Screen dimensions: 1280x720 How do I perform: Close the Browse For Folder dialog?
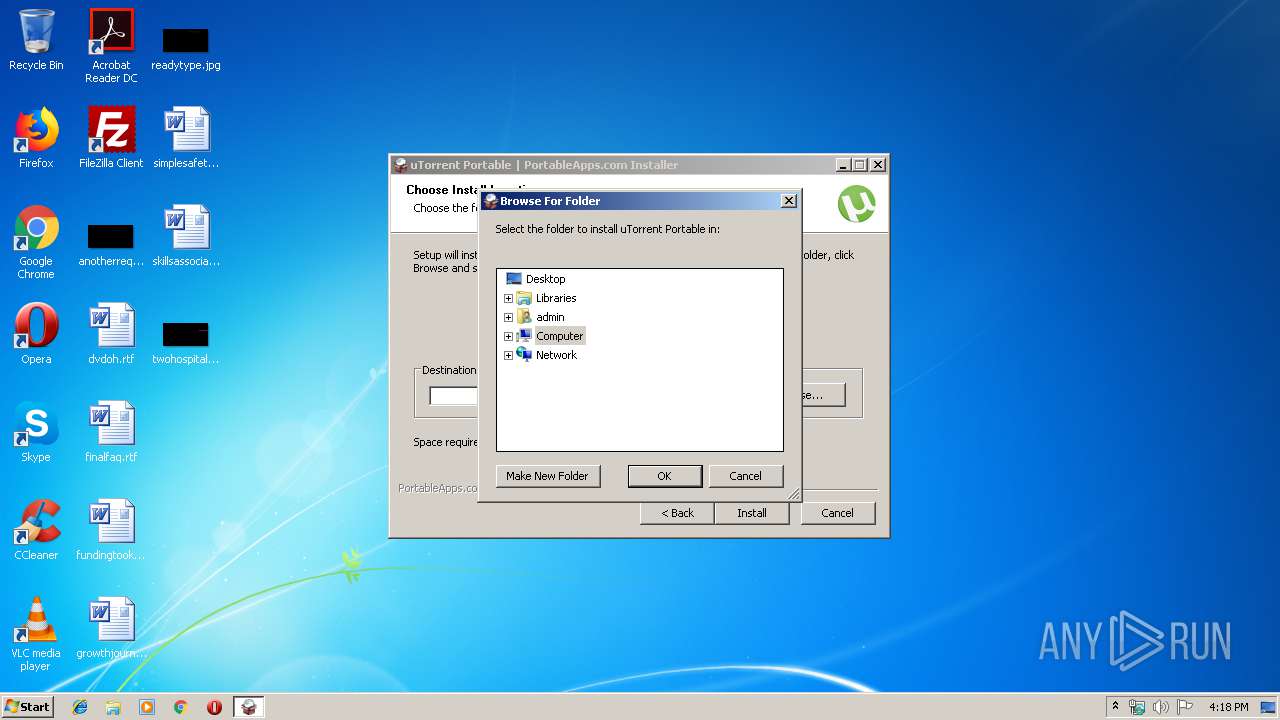[788, 201]
